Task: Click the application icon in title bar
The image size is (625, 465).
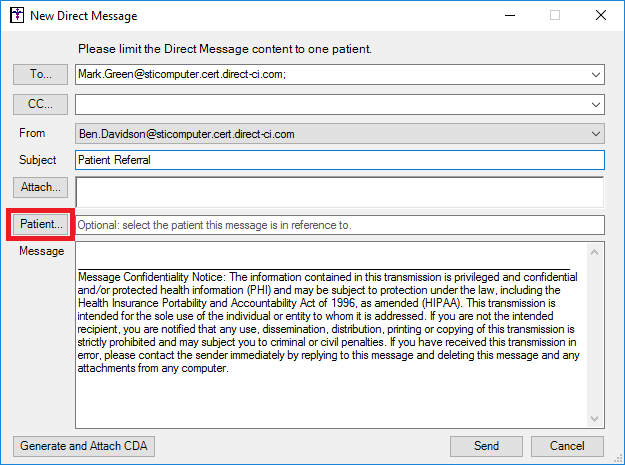Action: pyautogui.click(x=17, y=16)
